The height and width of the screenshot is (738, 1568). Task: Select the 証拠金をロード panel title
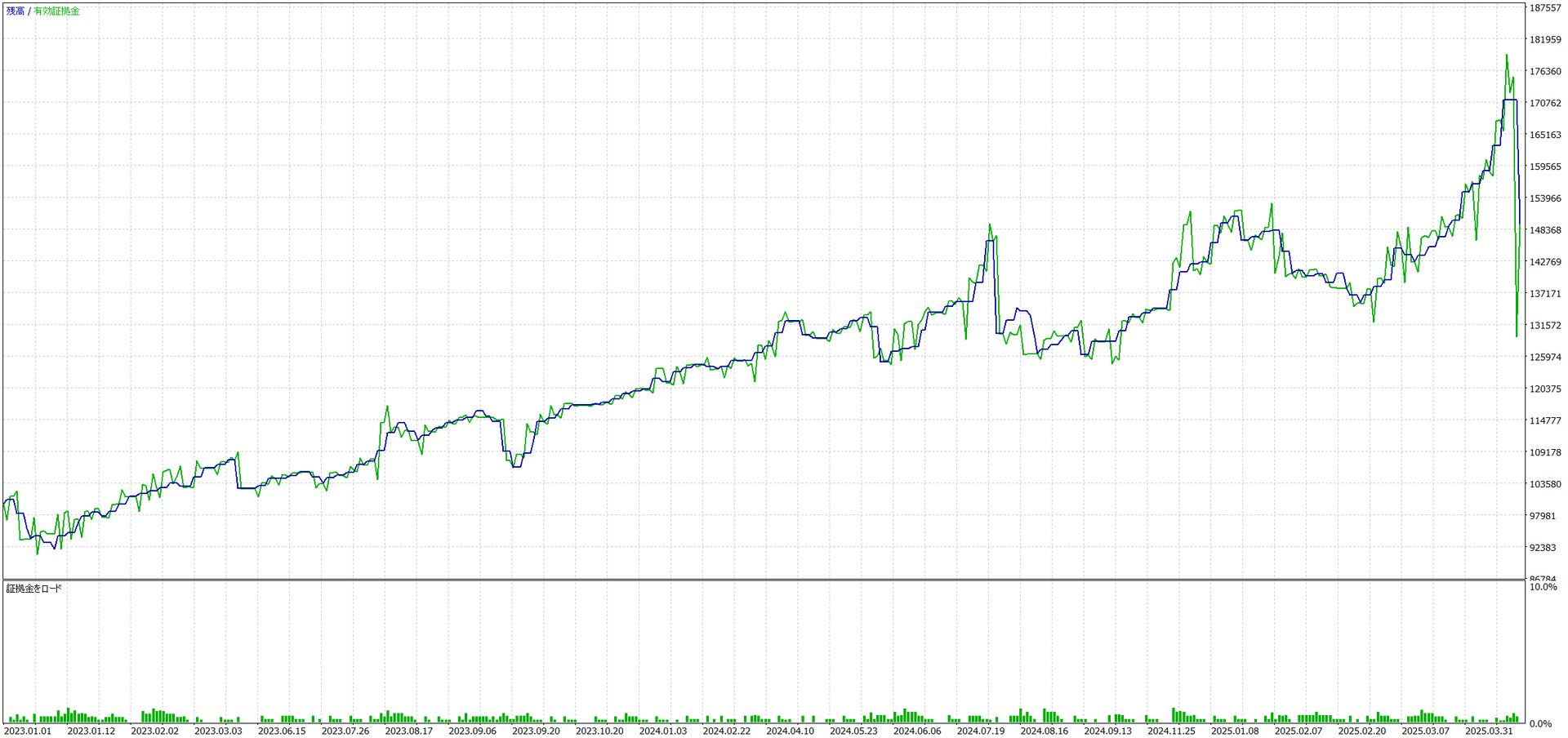(x=34, y=589)
